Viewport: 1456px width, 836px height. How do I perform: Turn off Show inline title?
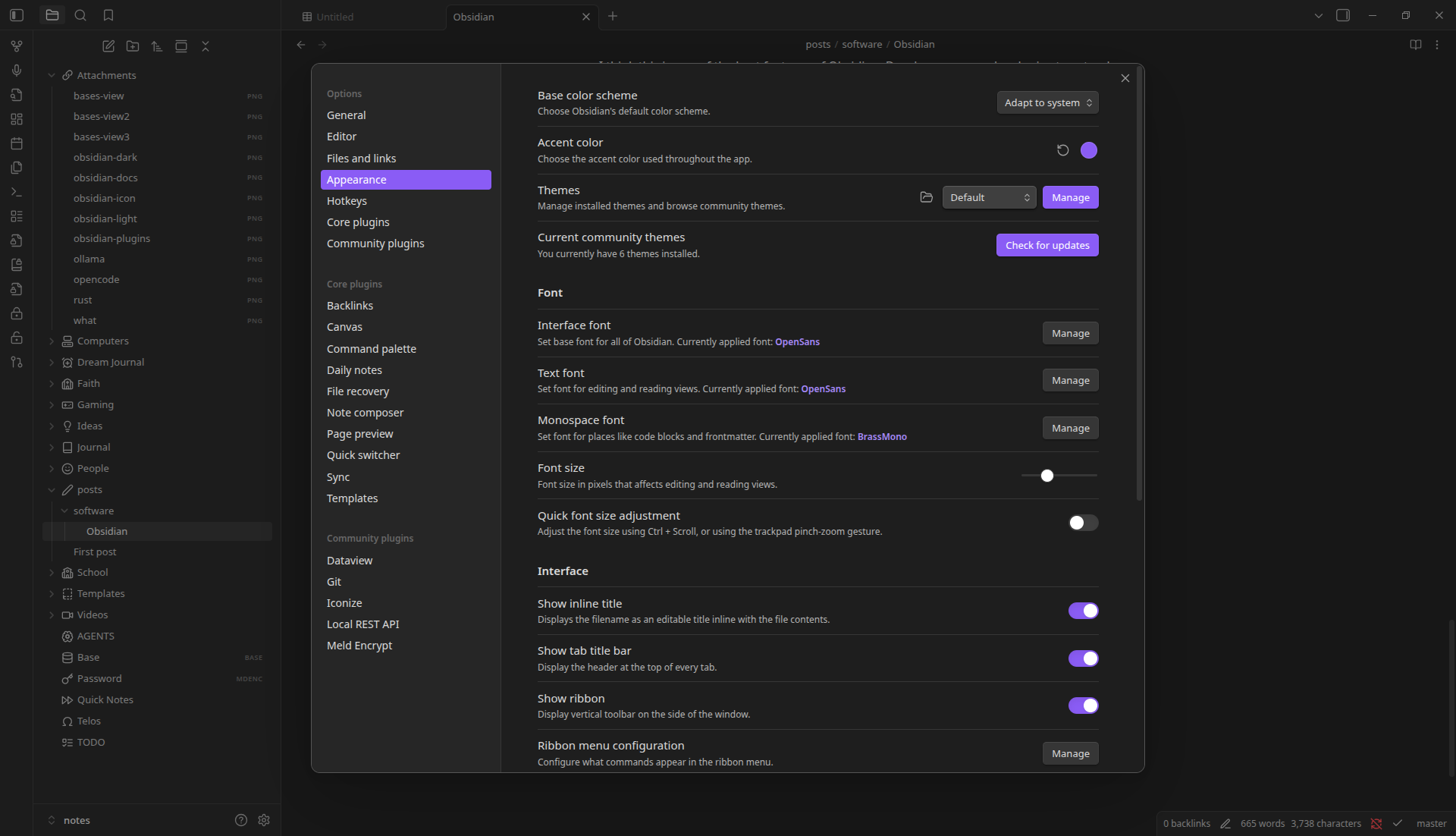click(x=1083, y=611)
